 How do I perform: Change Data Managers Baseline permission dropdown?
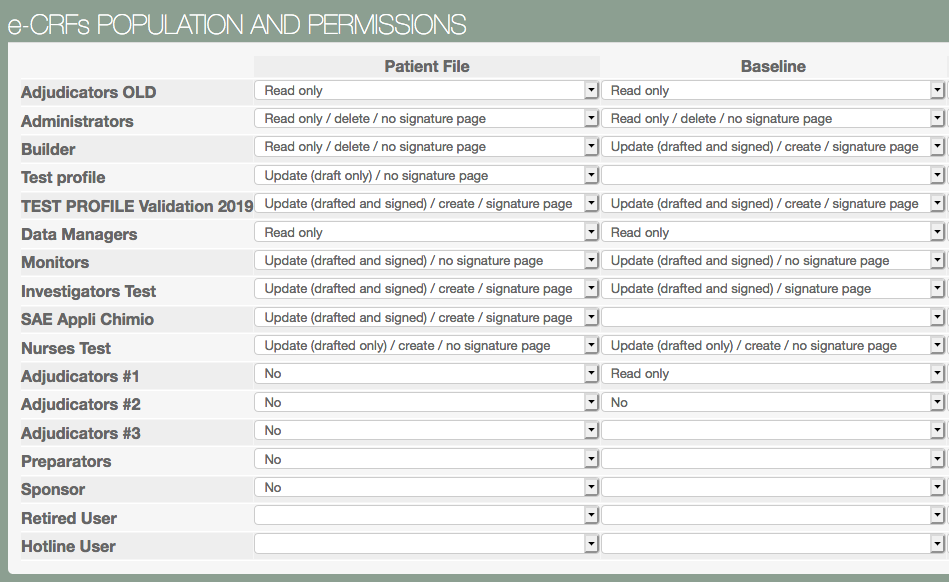[773, 232]
